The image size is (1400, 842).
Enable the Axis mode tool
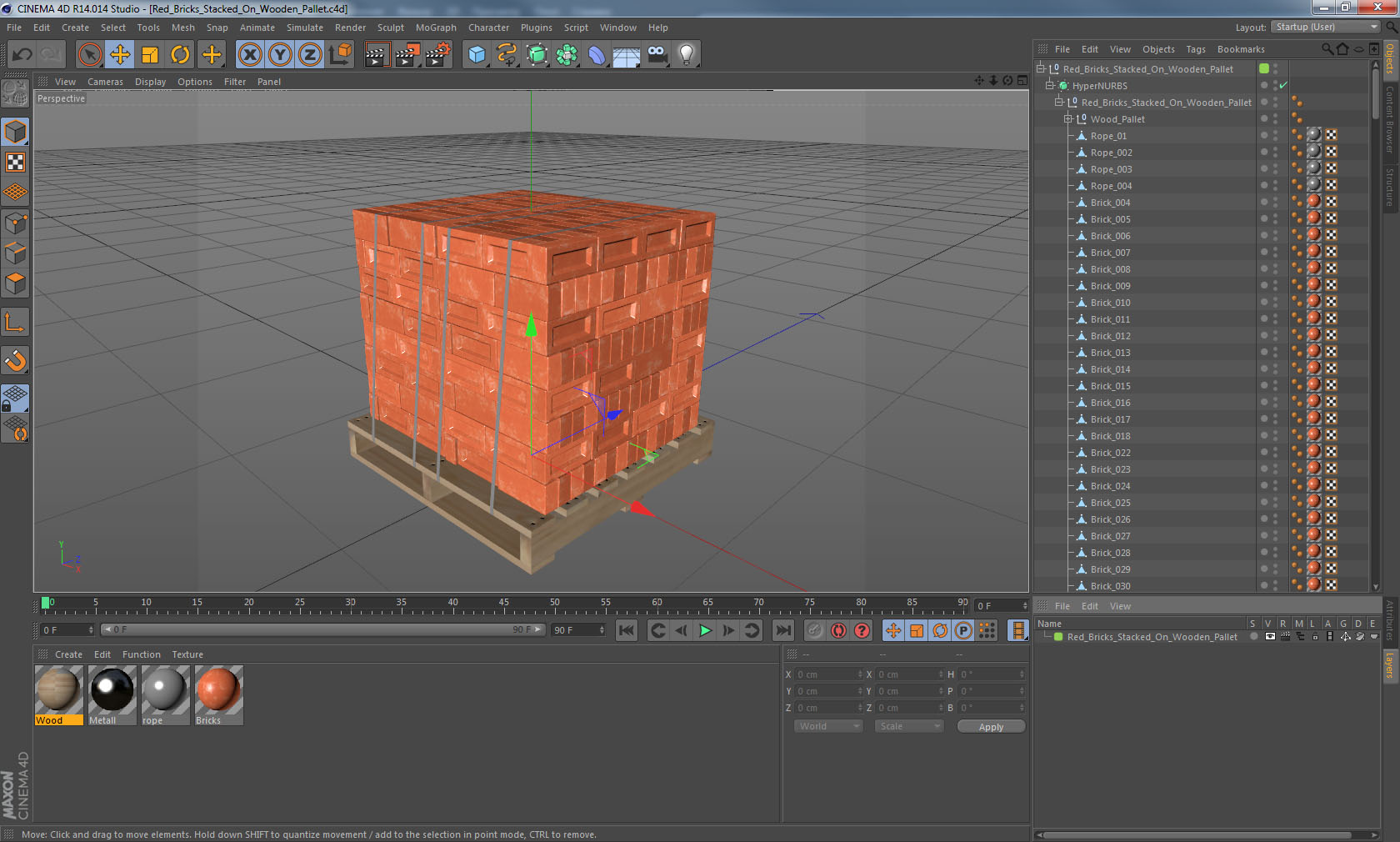16,322
